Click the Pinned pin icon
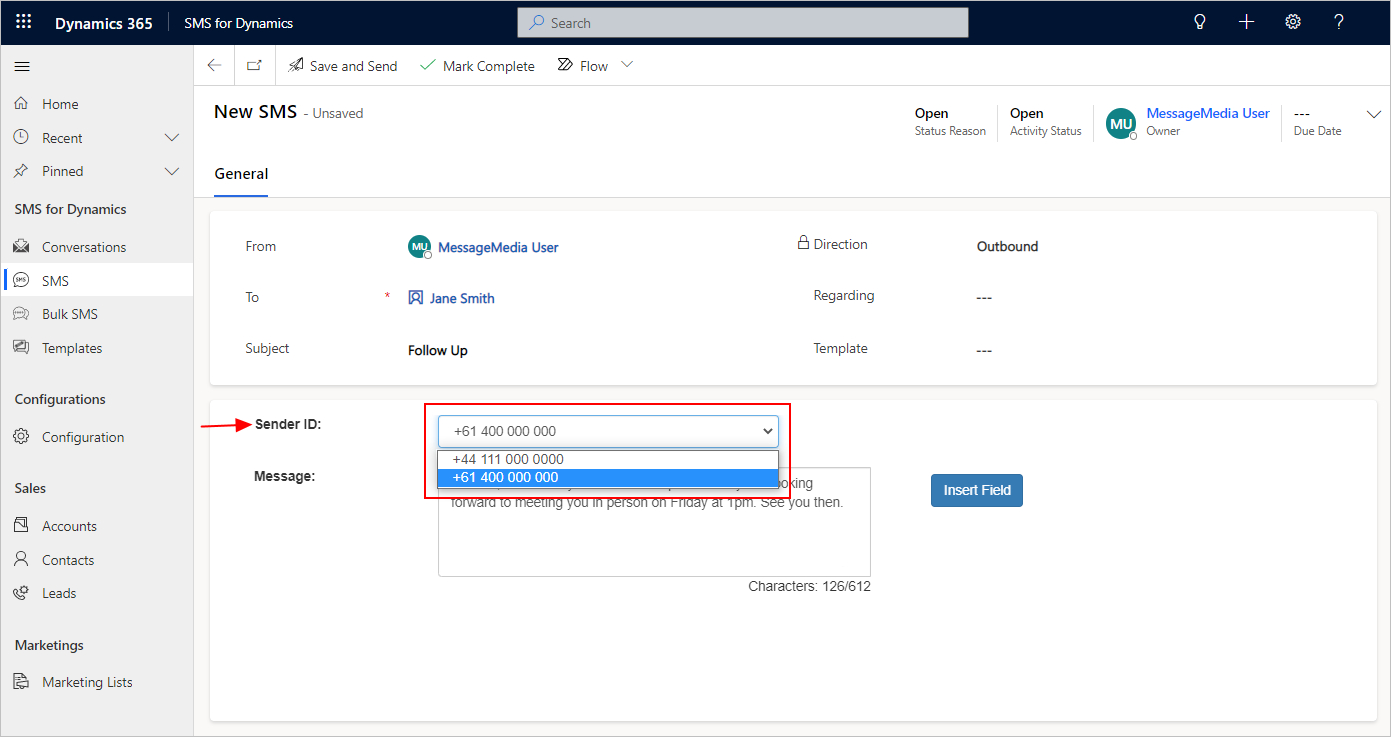The image size is (1391, 737). (21, 171)
